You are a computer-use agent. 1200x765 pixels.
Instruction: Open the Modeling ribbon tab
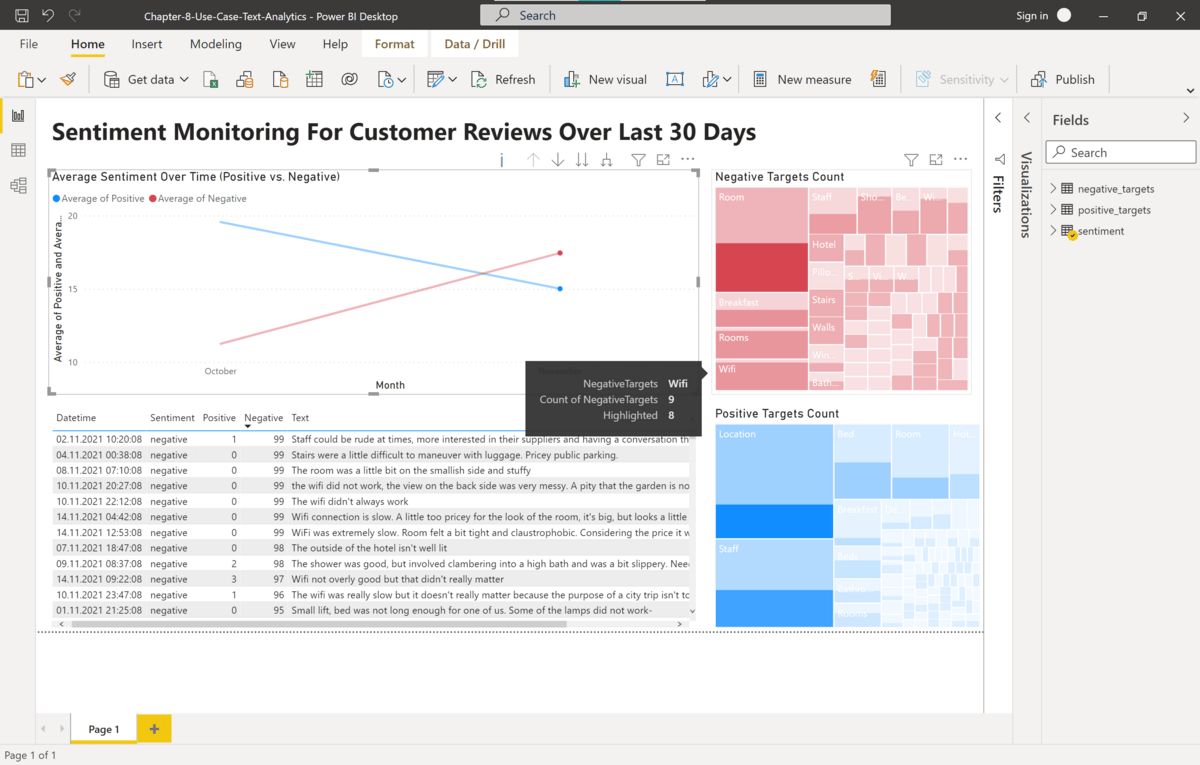216,44
